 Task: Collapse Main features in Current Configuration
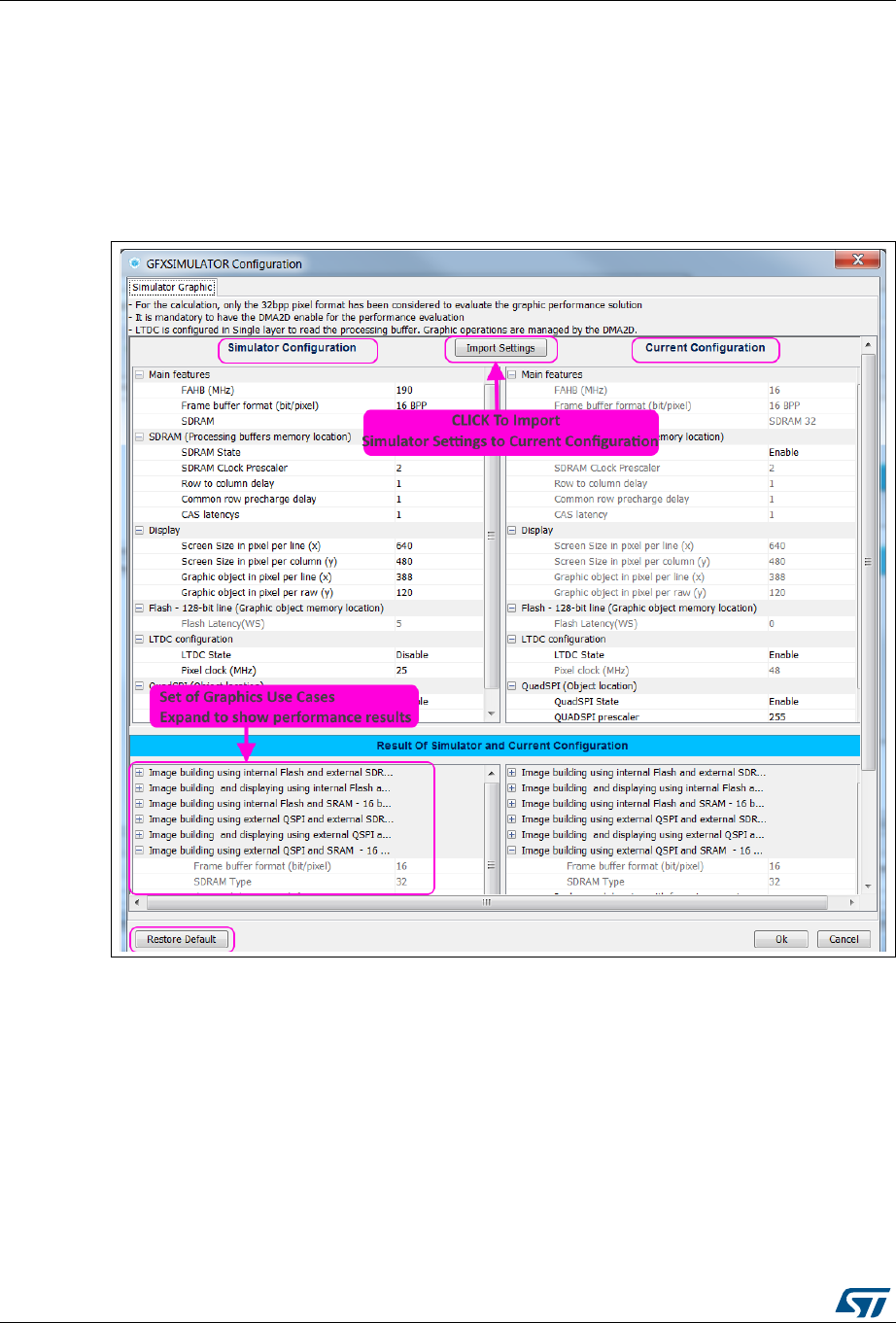[512, 374]
